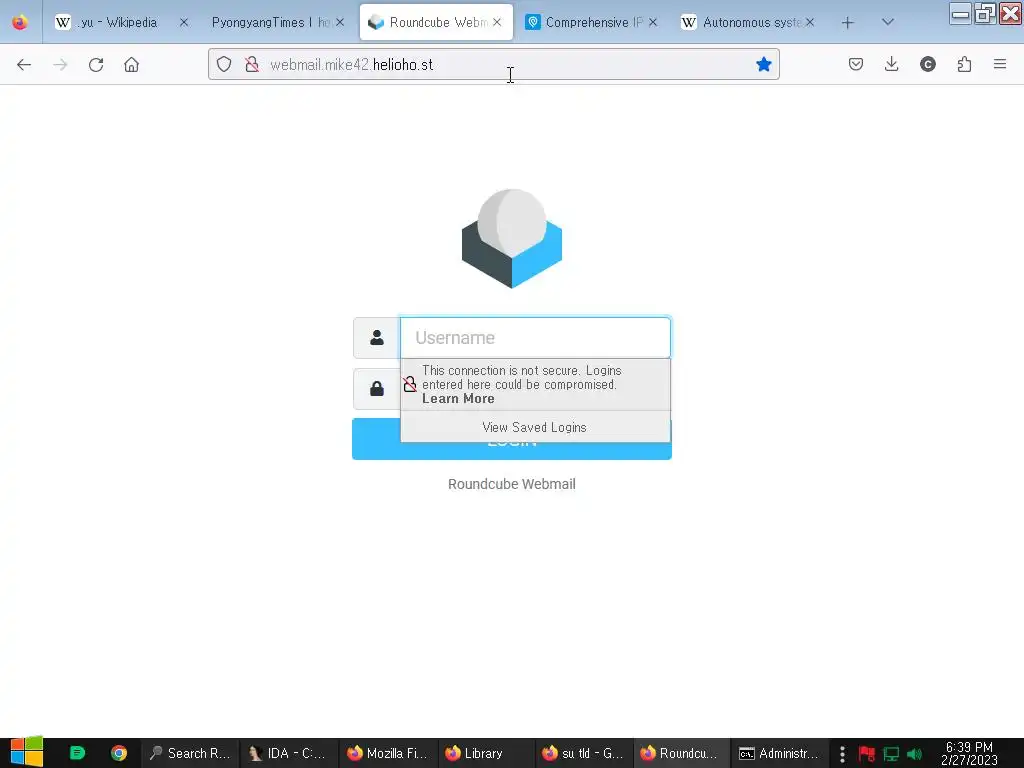Image resolution: width=1024 pixels, height=768 pixels.
Task: Switch to the Administr... command prompt
Action: point(779,753)
